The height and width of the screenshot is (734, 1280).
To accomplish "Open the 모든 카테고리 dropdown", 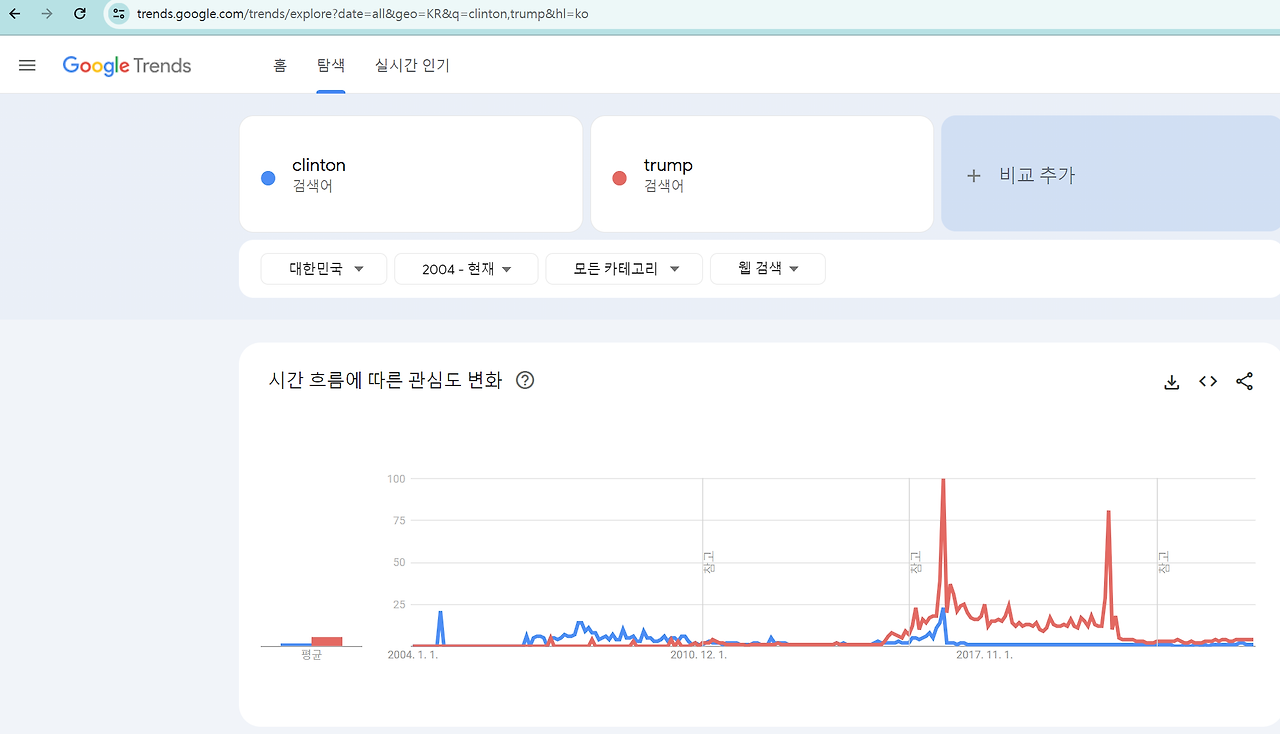I will (624, 269).
